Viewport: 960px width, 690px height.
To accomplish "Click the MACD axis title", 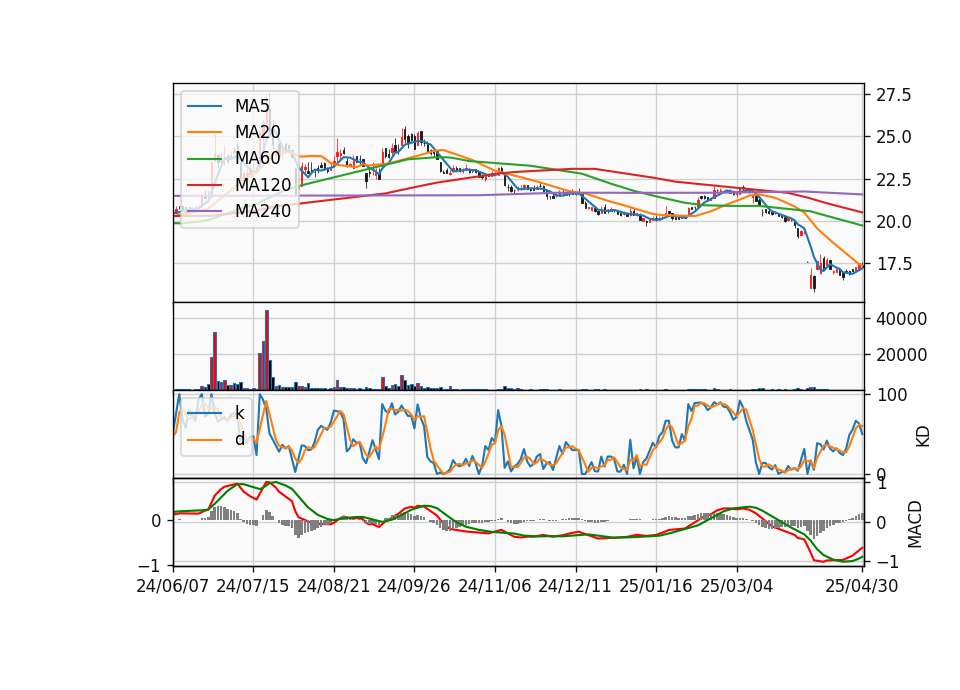I will click(x=915, y=524).
